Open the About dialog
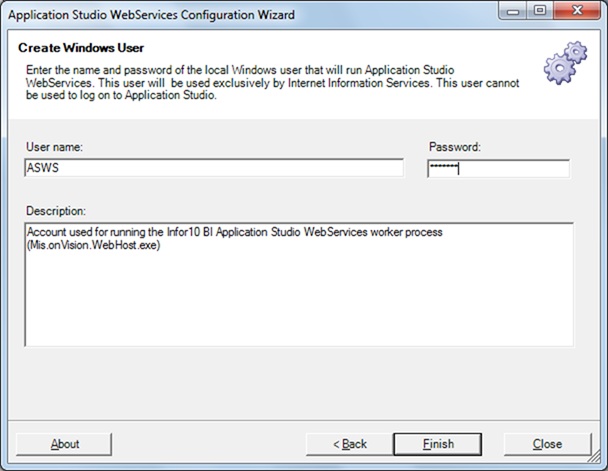This screenshot has width=608, height=471. click(x=65, y=443)
